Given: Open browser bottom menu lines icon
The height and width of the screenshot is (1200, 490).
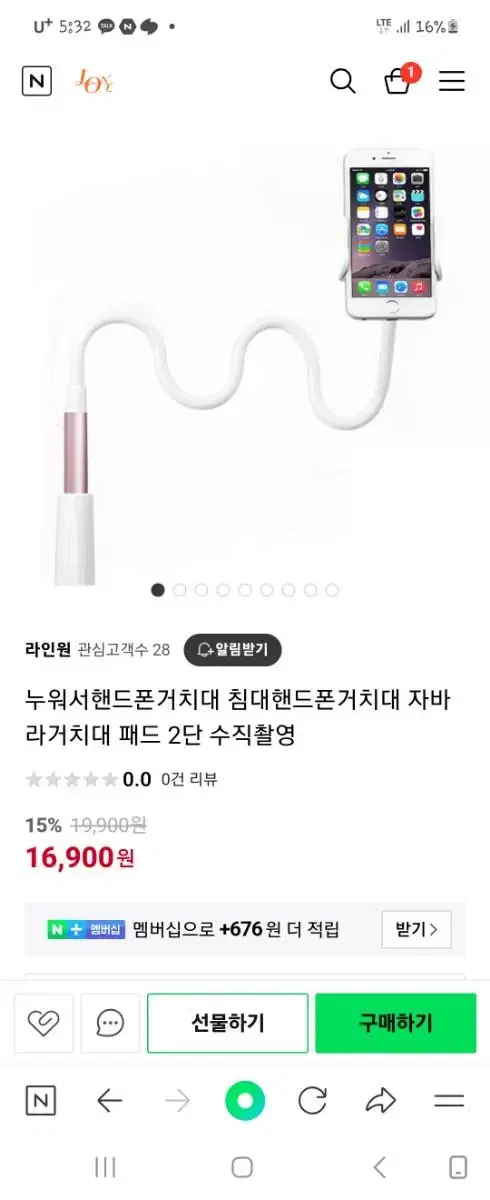Looking at the screenshot, I should 449,1102.
